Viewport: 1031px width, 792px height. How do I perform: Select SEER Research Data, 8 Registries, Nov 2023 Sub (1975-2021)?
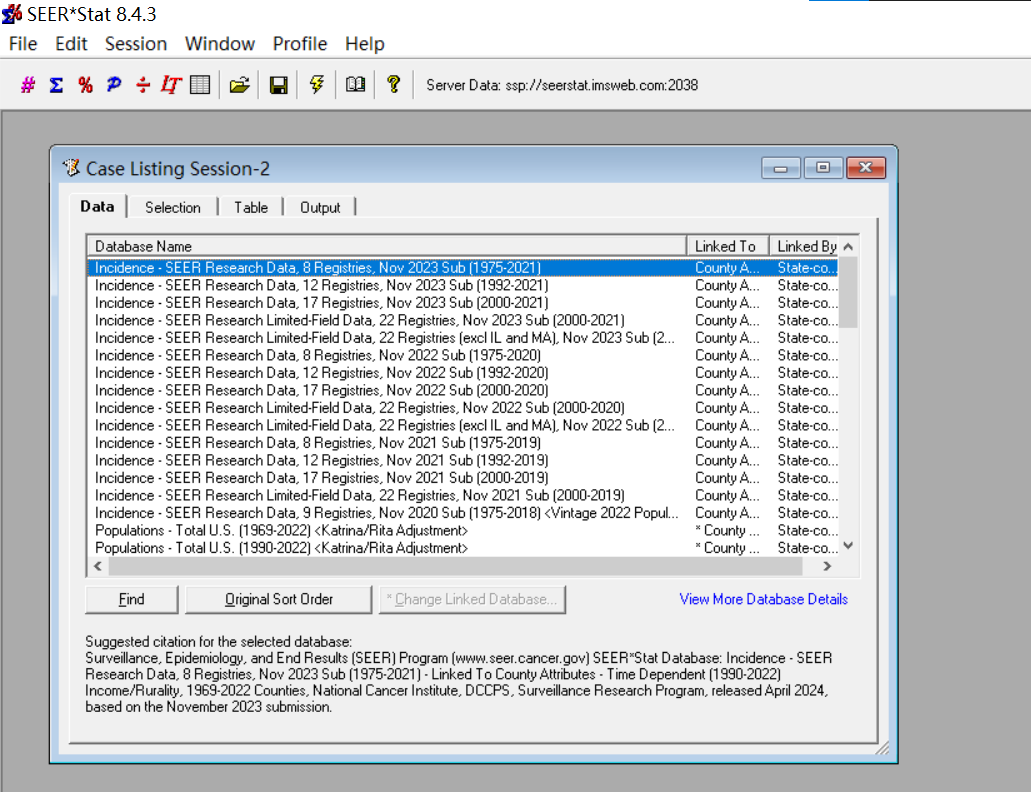(463, 268)
